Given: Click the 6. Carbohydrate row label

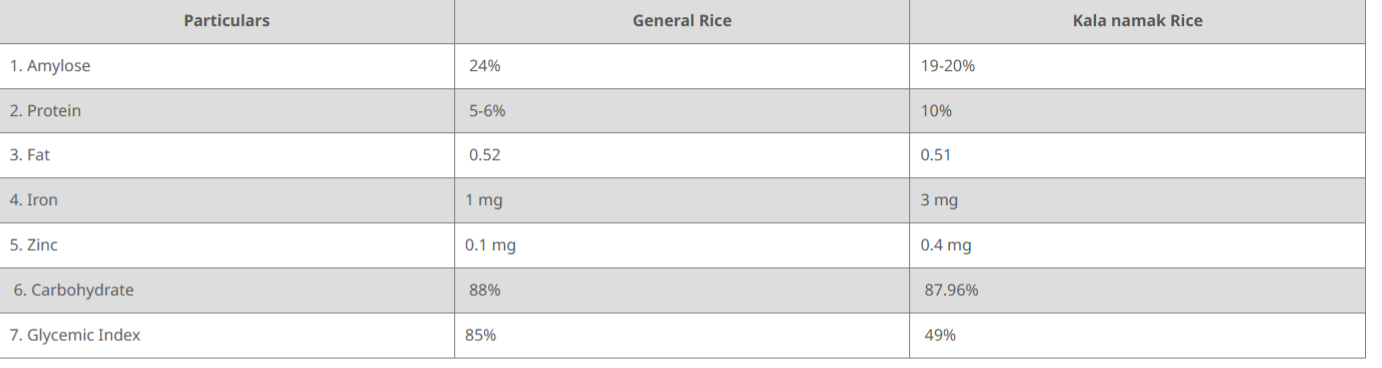Looking at the screenshot, I should click(74, 290).
